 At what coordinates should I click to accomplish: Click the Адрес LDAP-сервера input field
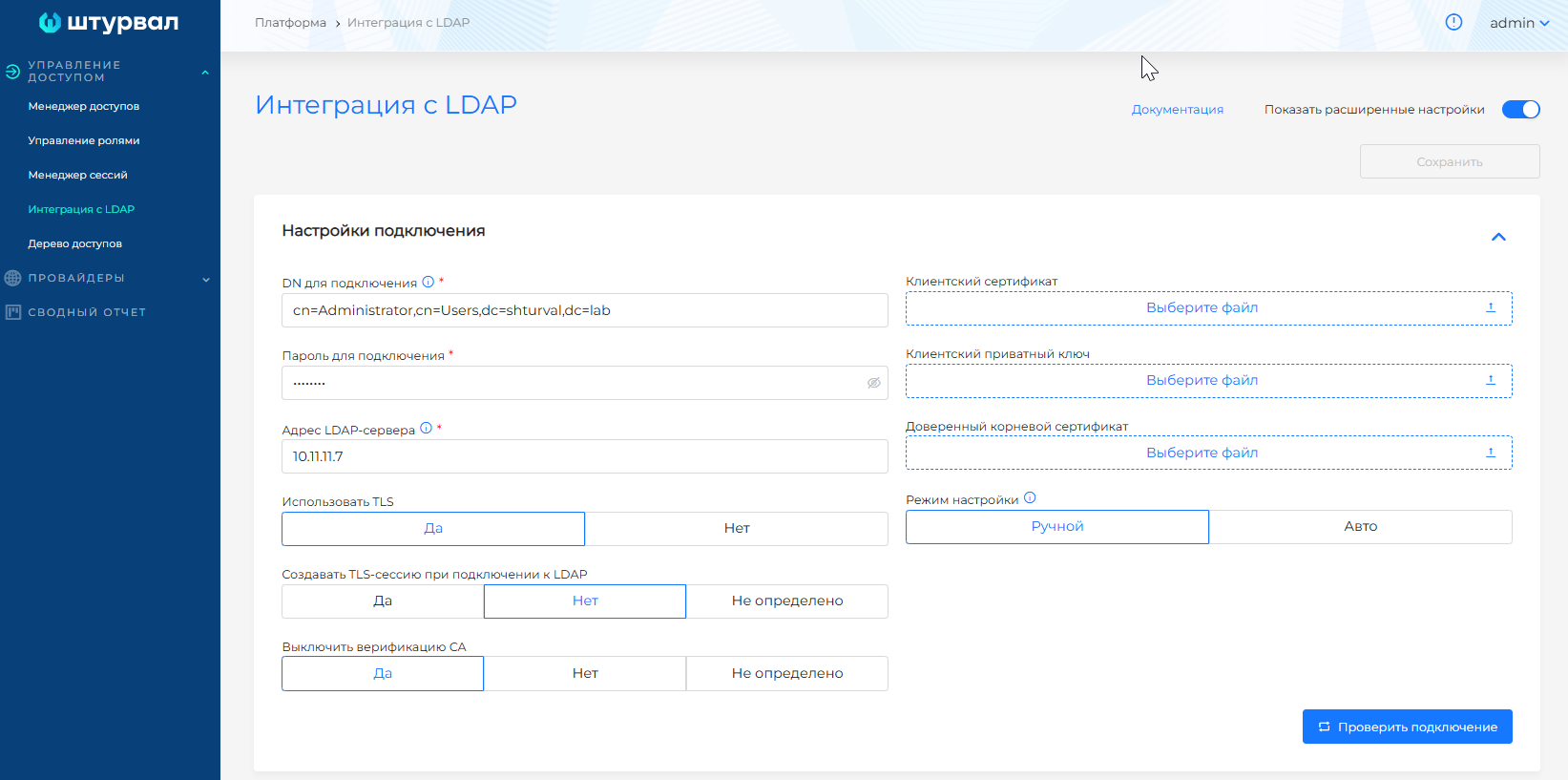(584, 456)
